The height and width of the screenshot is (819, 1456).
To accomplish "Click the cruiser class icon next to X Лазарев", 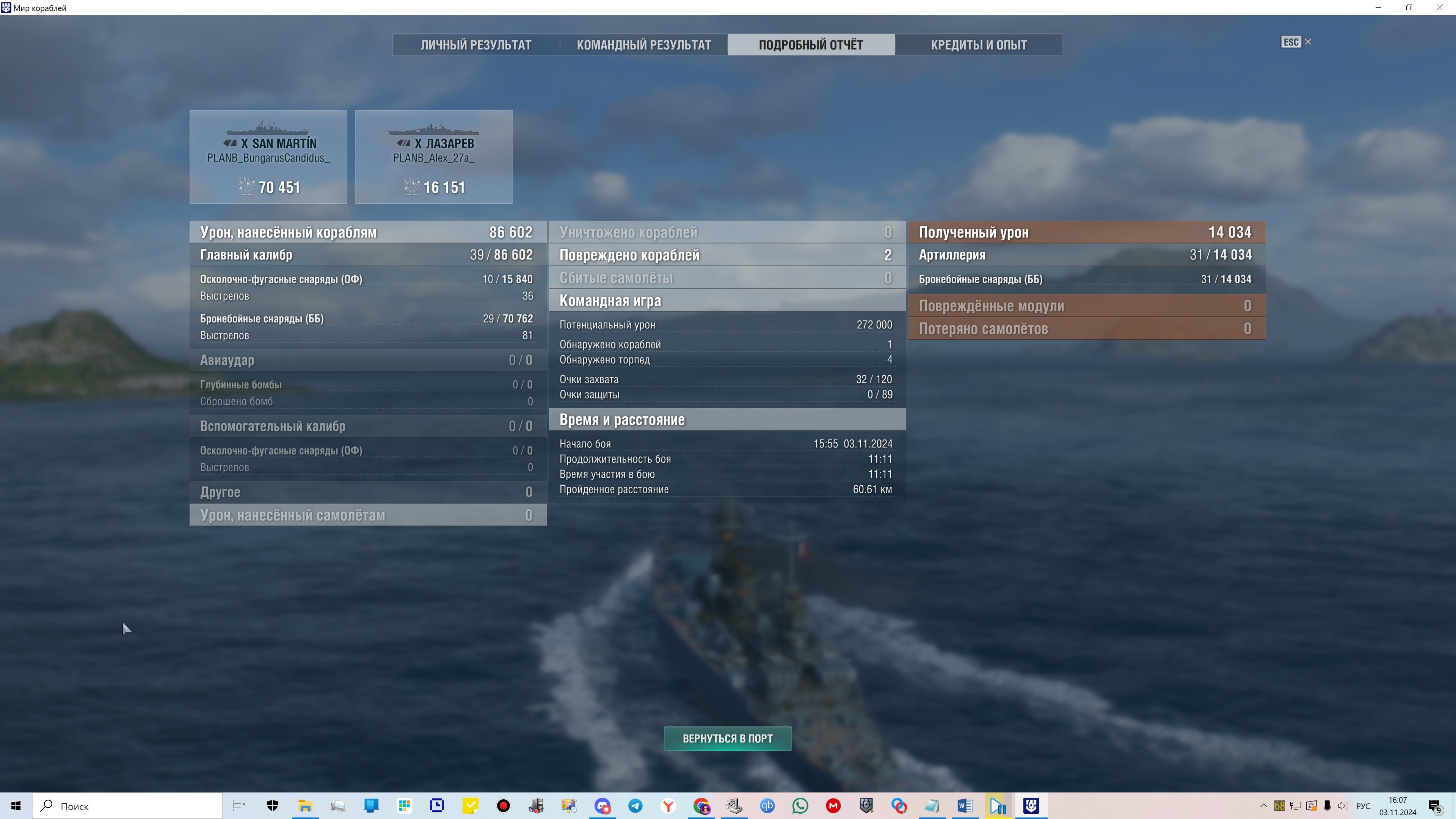I will [403, 144].
